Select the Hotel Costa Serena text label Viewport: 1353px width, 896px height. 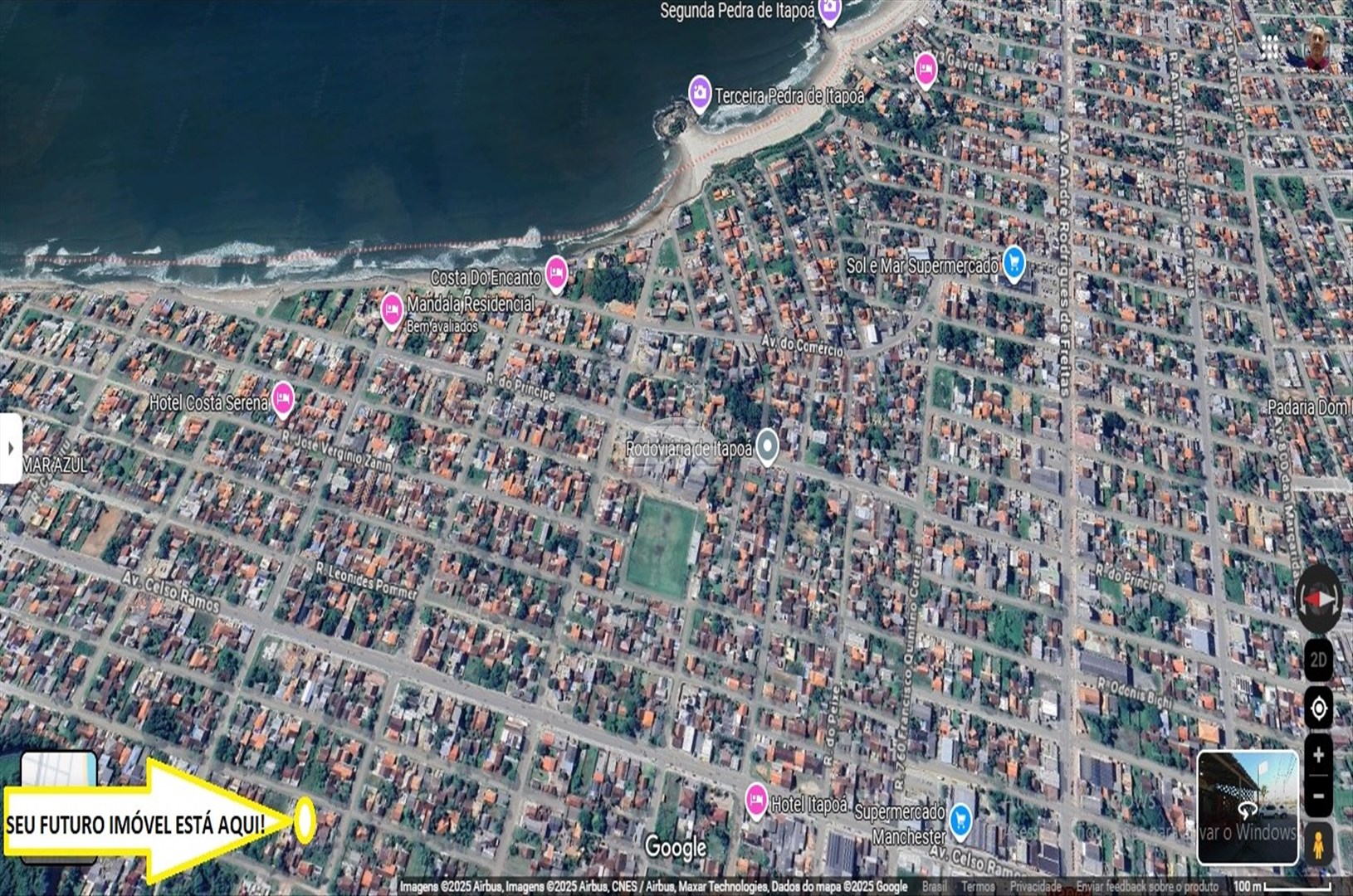[x=208, y=402]
